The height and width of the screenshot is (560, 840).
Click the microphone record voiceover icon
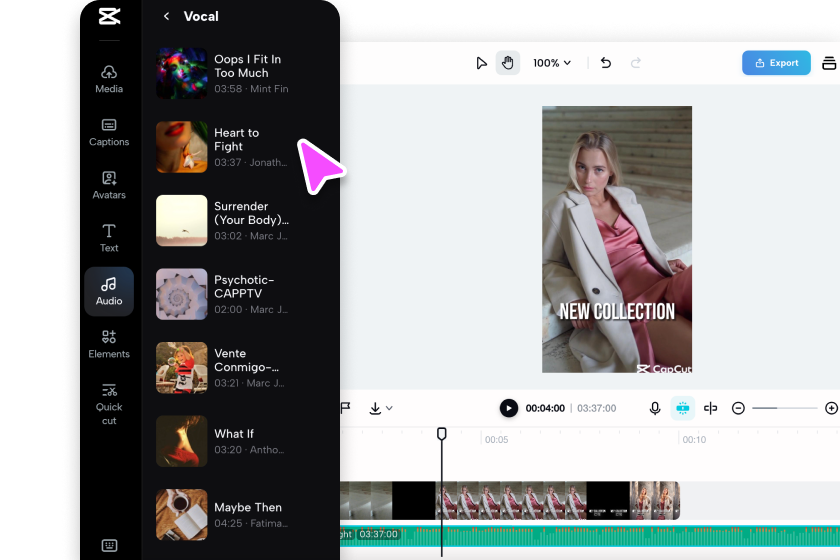point(655,408)
